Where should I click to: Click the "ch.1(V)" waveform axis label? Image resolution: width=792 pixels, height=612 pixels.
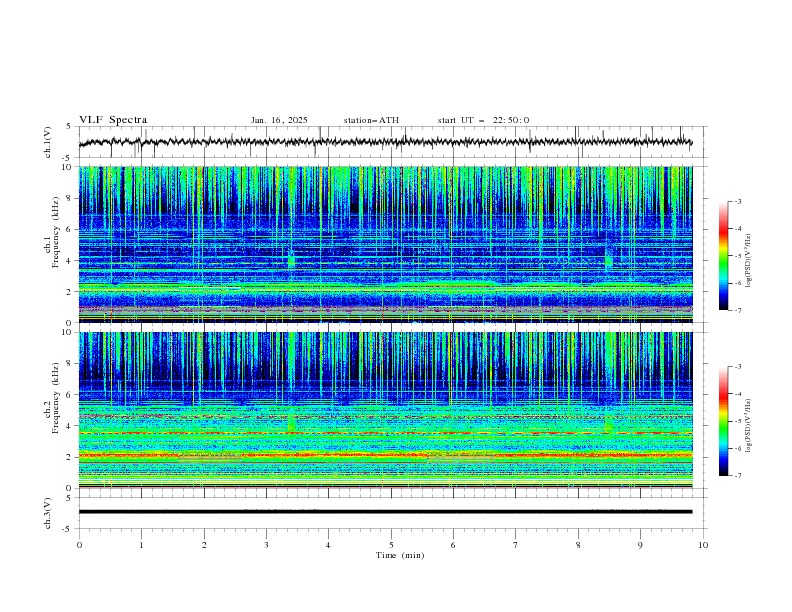coord(48,142)
